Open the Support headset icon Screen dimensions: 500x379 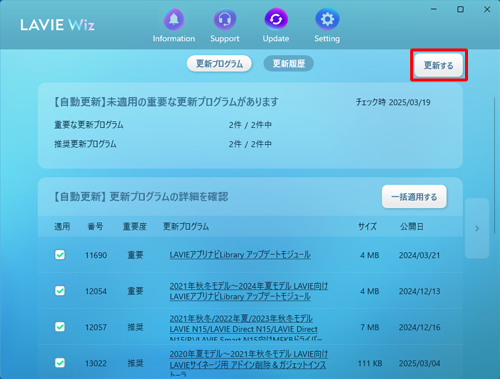tap(225, 20)
